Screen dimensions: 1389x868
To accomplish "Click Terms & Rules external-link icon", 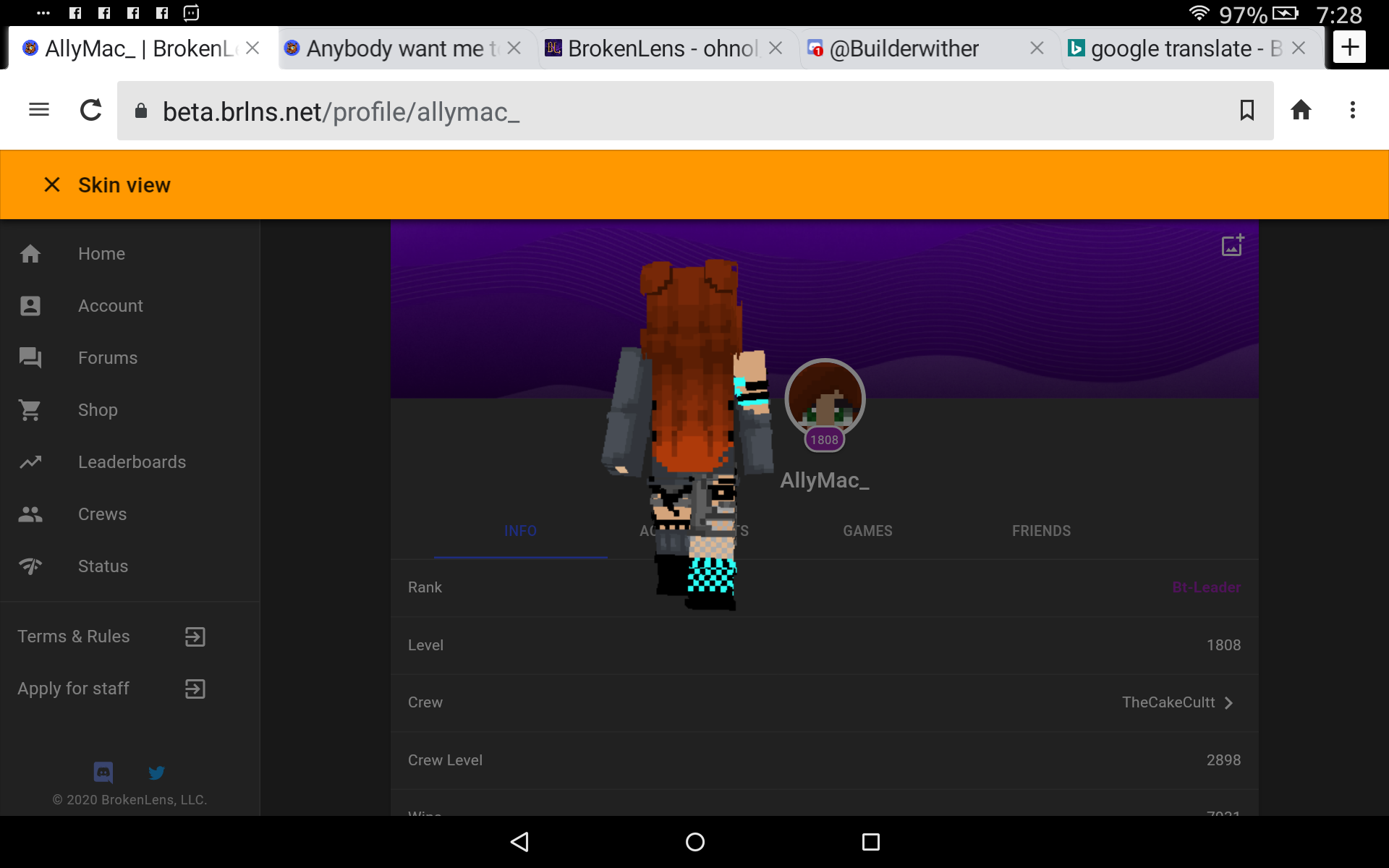I will click(195, 637).
